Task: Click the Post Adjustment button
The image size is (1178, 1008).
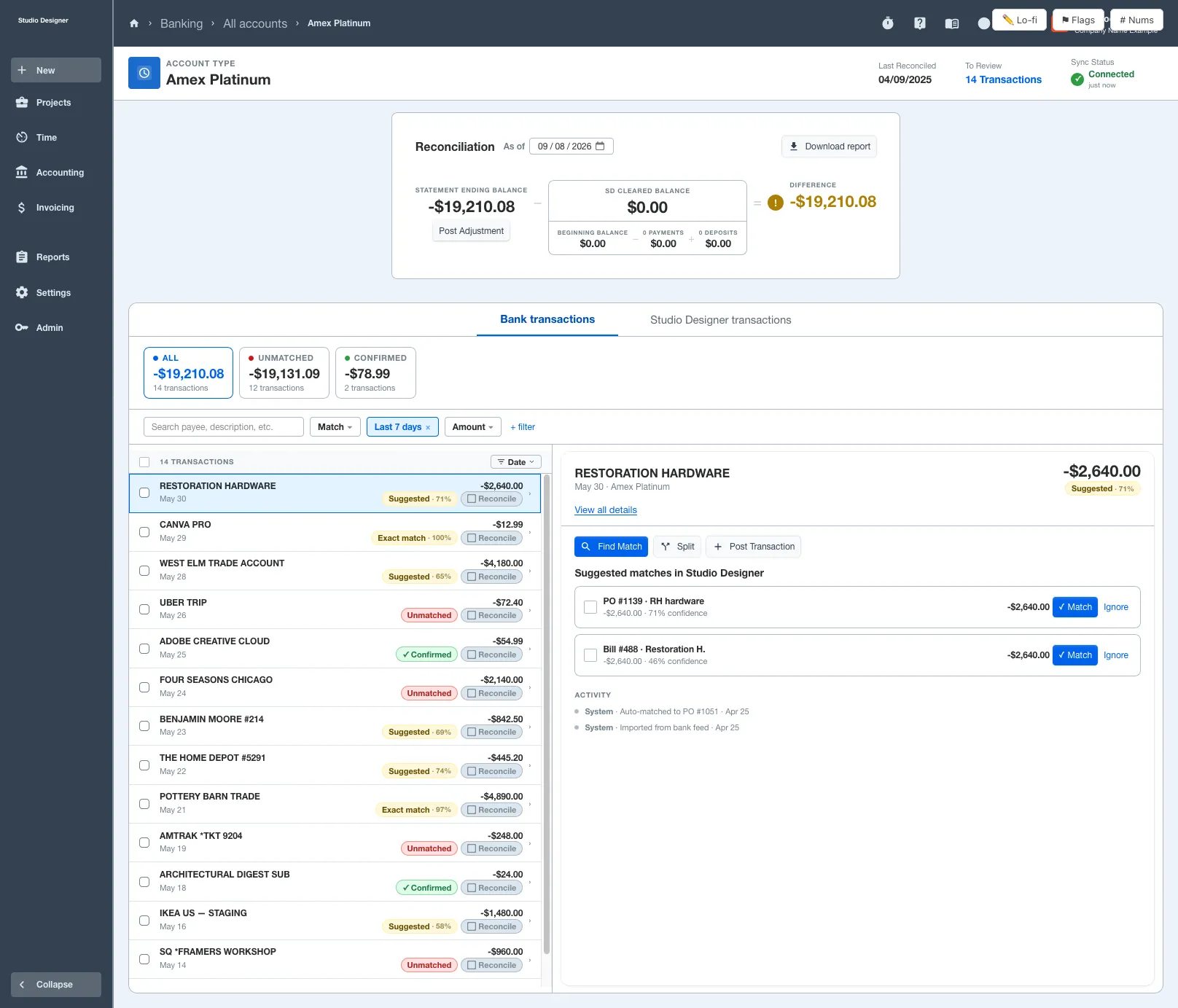Action: pyautogui.click(x=471, y=231)
